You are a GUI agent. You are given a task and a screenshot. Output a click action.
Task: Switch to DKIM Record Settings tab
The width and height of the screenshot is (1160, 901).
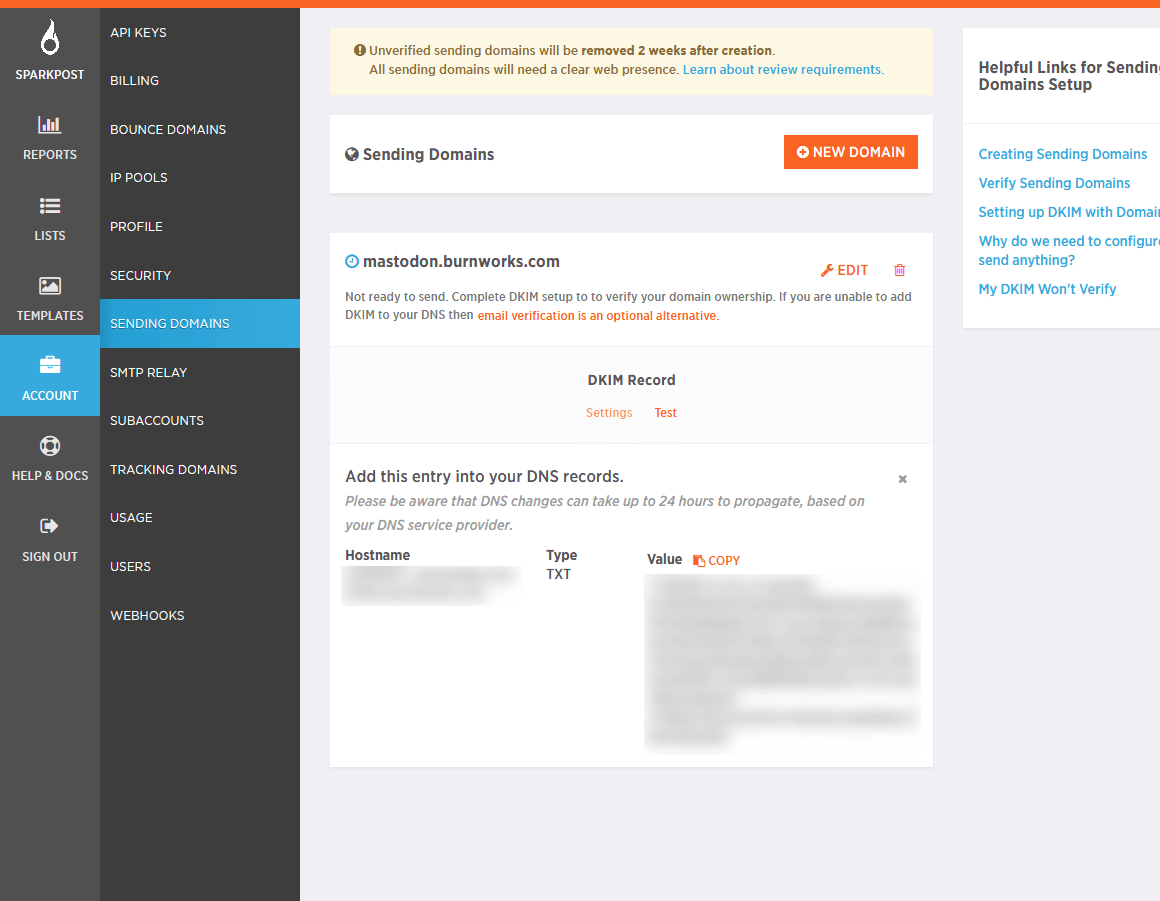[x=609, y=413]
